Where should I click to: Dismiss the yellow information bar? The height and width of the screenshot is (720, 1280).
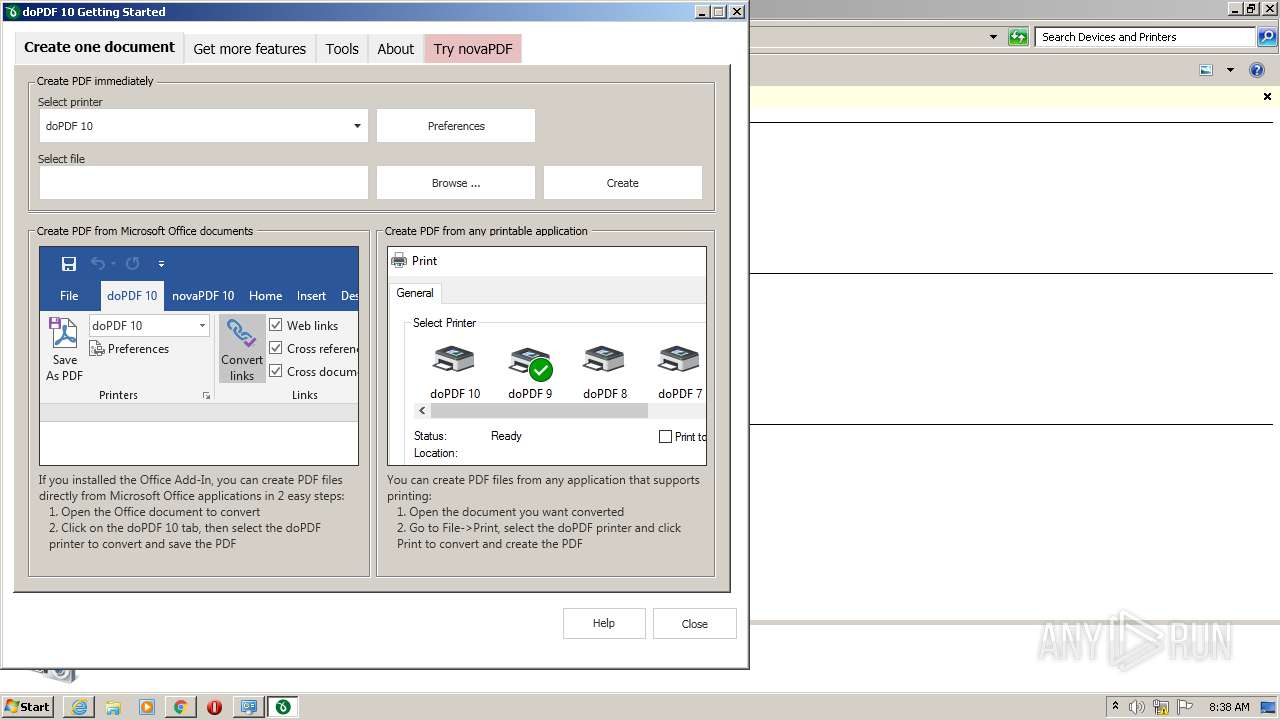(1267, 97)
